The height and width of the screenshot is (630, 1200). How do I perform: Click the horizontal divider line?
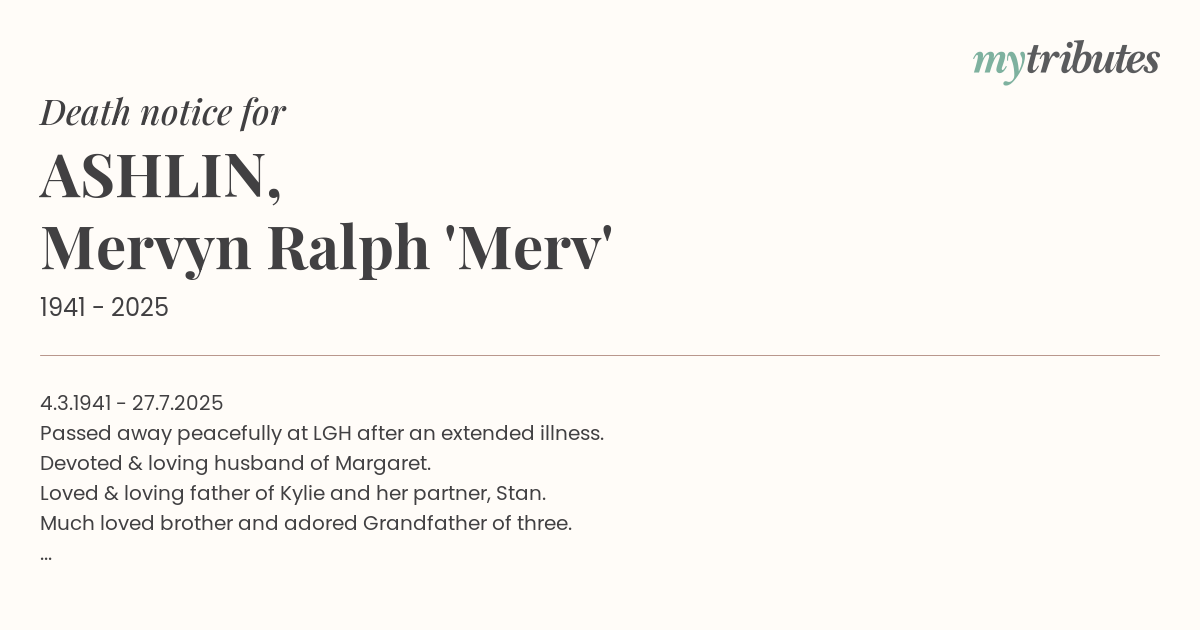[x=600, y=355]
